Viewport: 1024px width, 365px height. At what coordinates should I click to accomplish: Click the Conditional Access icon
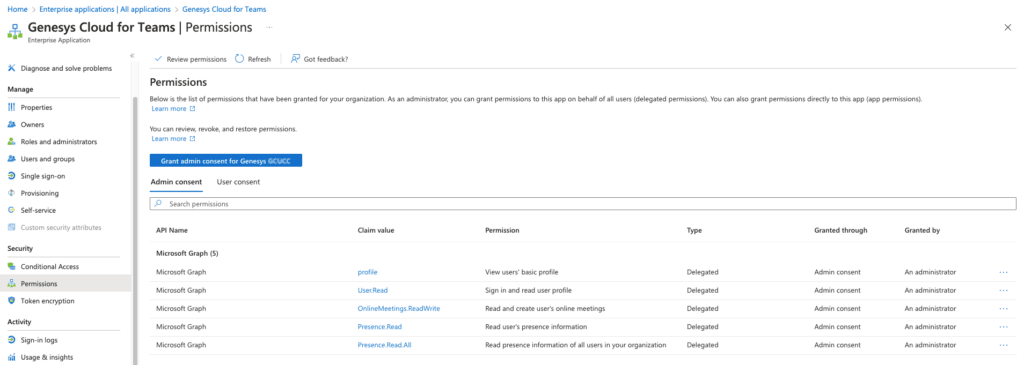point(11,266)
